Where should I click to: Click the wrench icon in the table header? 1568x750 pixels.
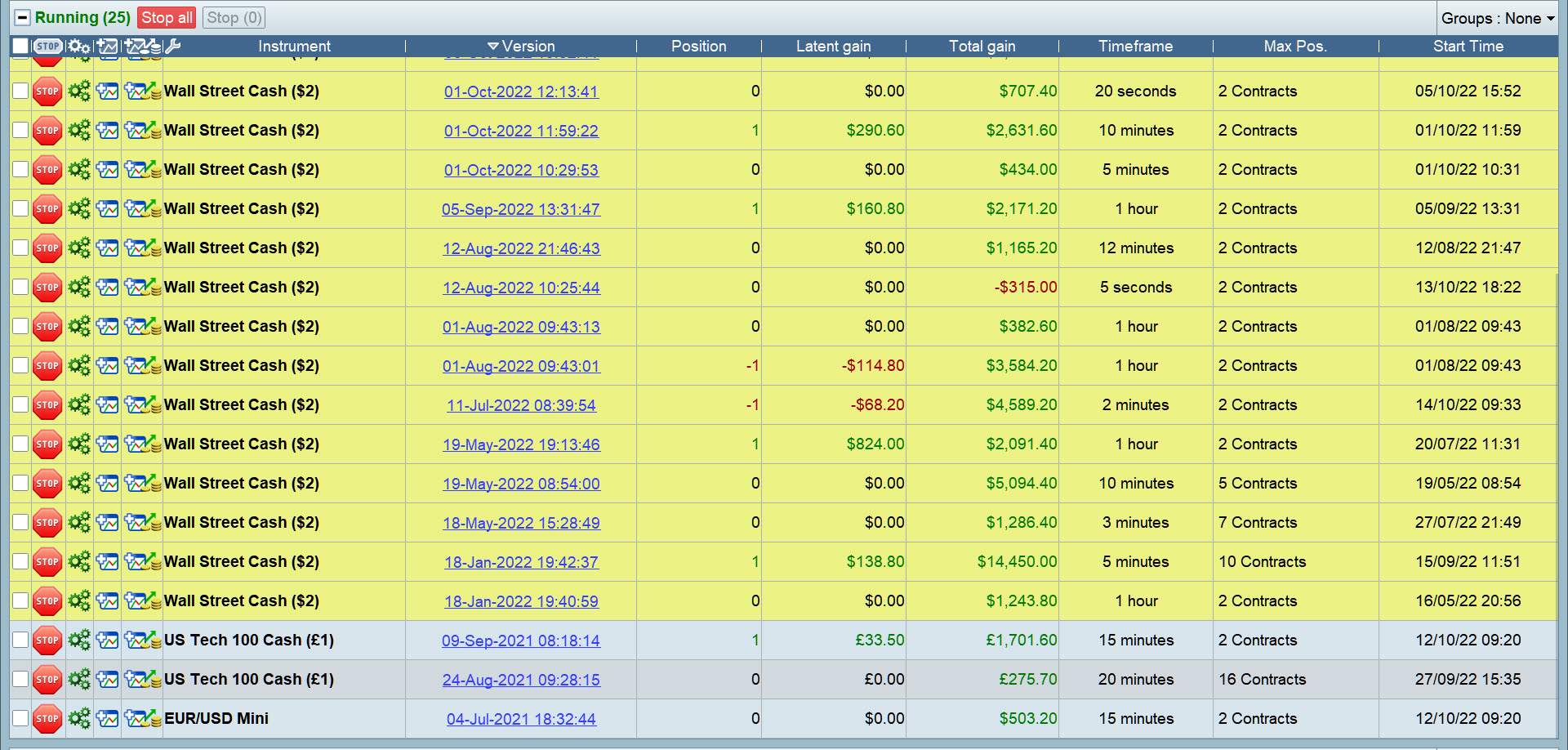pos(172,47)
